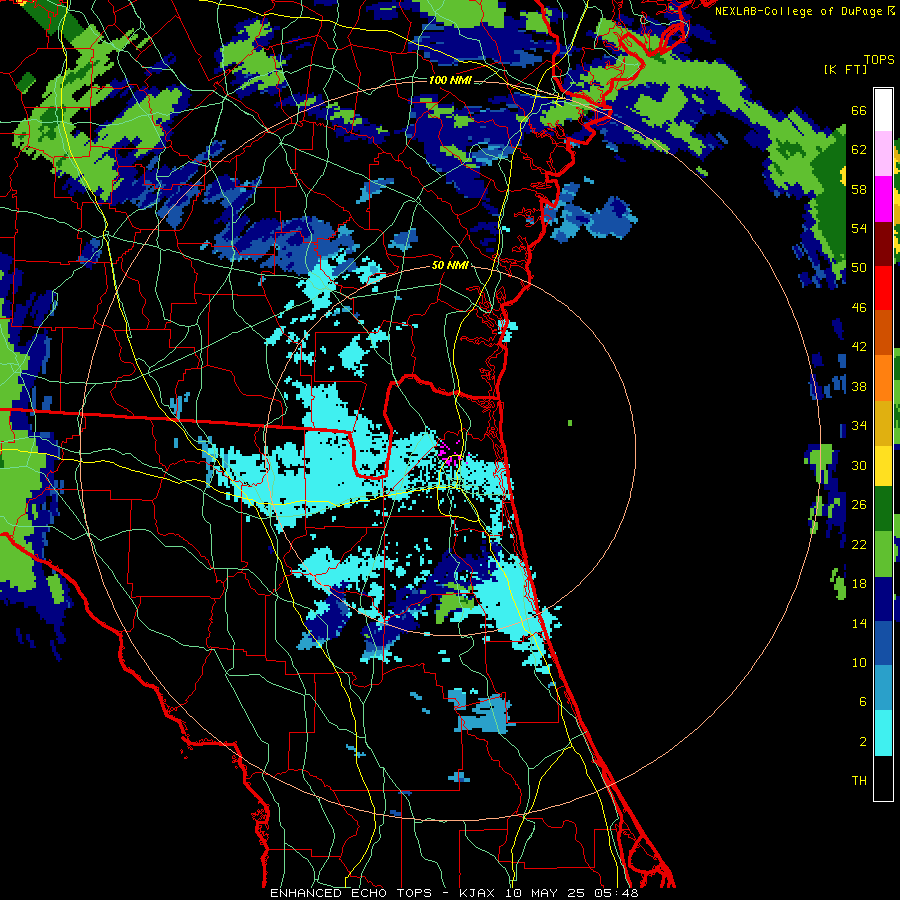Screen dimensions: 900x900
Task: Click the legend value '58'
Action: [x=859, y=189]
